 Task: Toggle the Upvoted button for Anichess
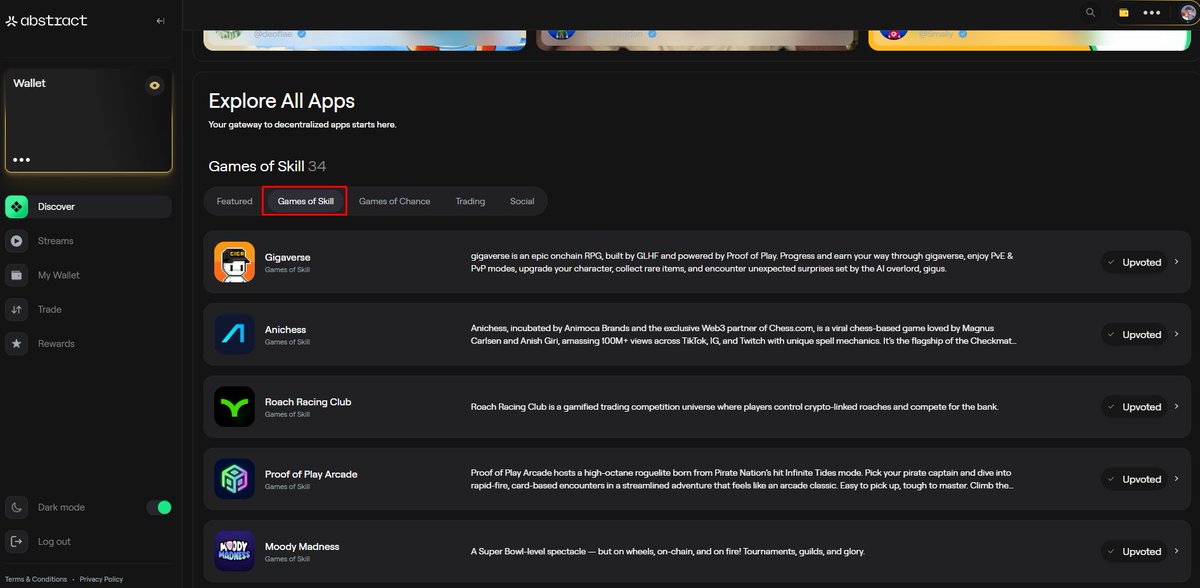point(1134,334)
